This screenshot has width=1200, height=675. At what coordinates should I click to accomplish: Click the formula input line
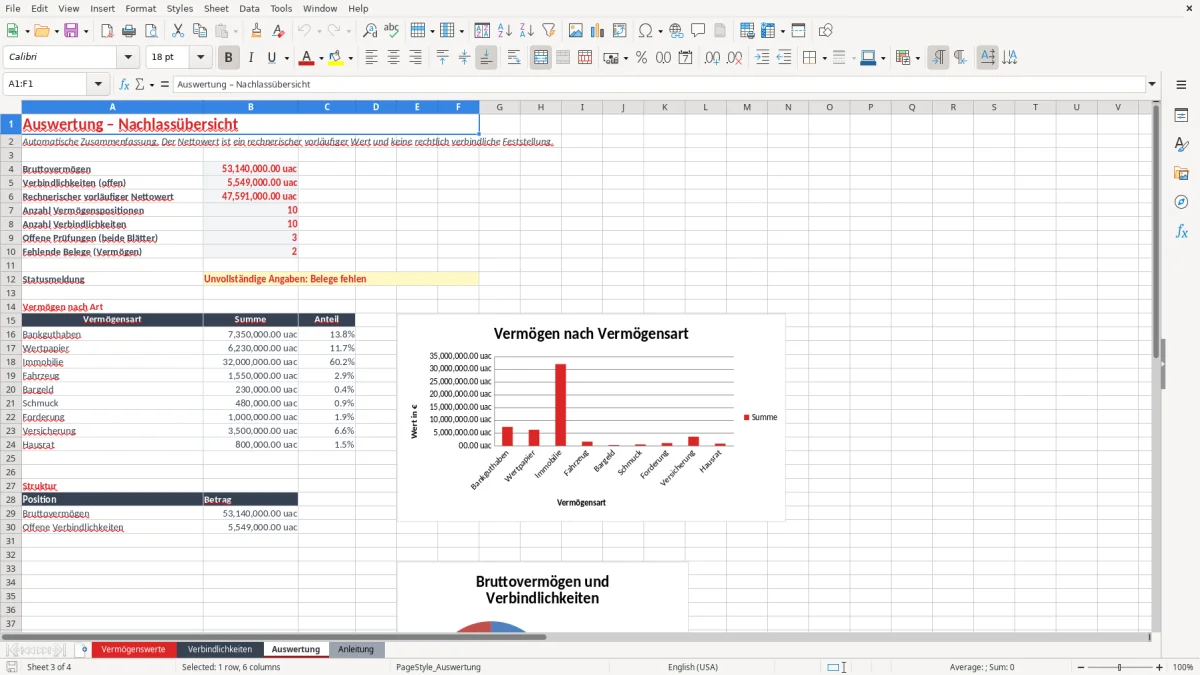point(659,84)
